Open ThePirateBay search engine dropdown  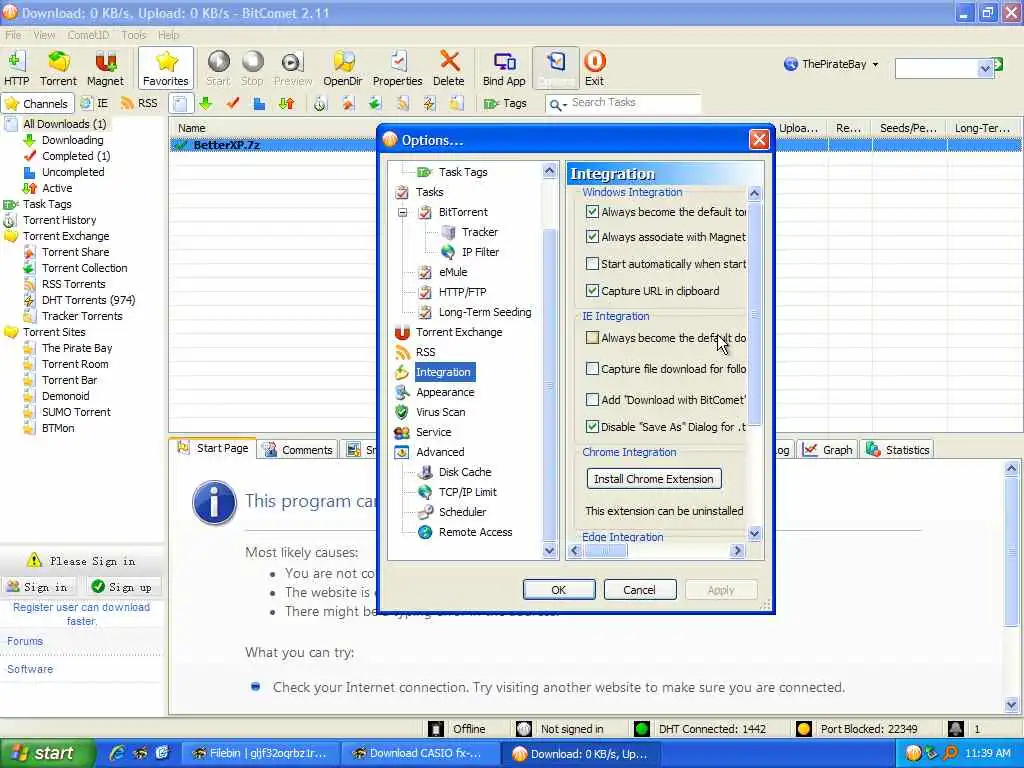(875, 64)
